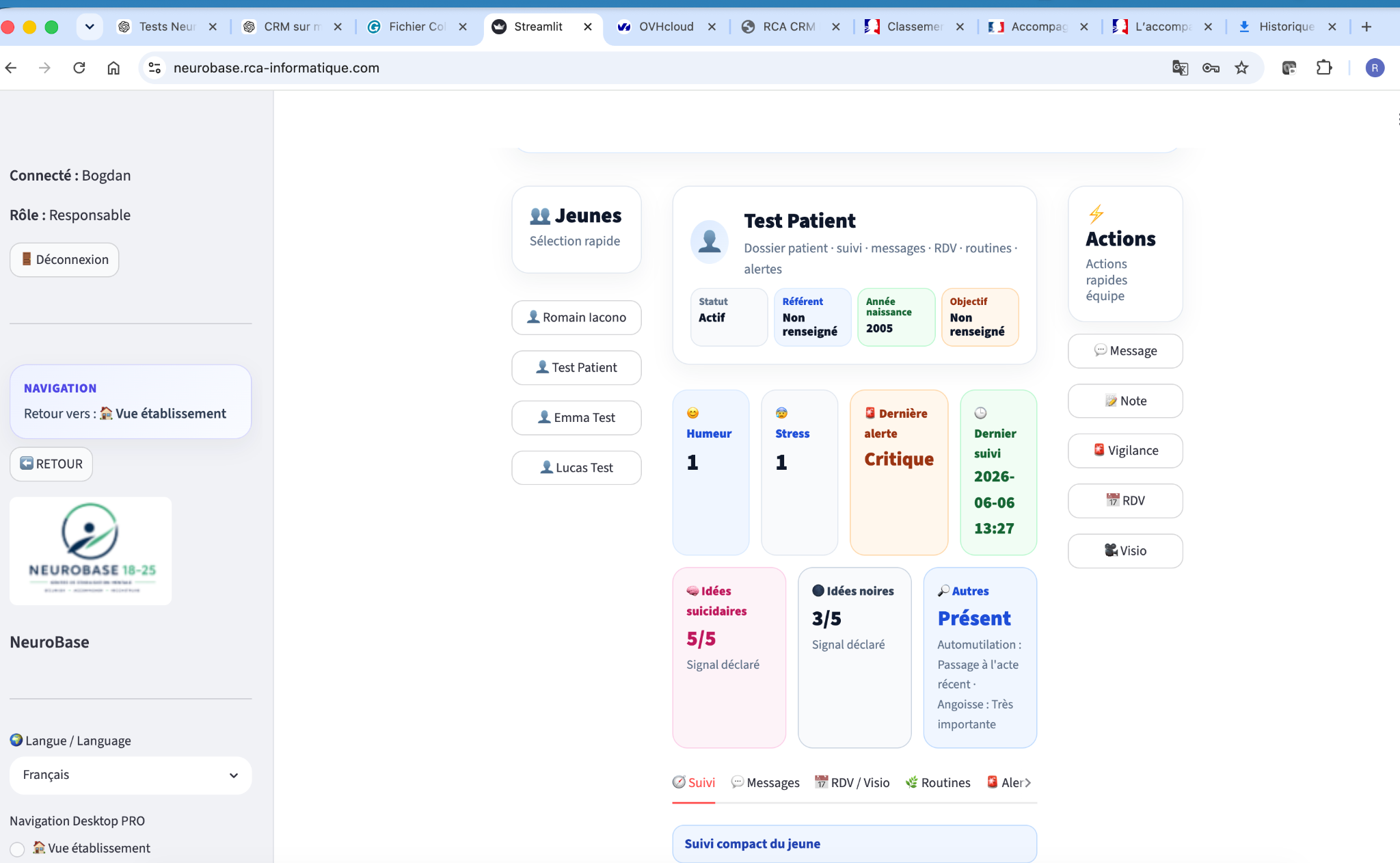Screen dimensions: 1400x863
Task: Select Test Patient in quick selection
Action: pos(576,367)
